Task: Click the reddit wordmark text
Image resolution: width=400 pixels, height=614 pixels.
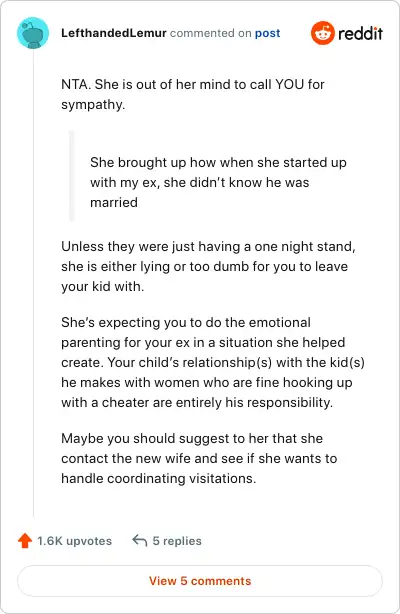Action: 360,33
